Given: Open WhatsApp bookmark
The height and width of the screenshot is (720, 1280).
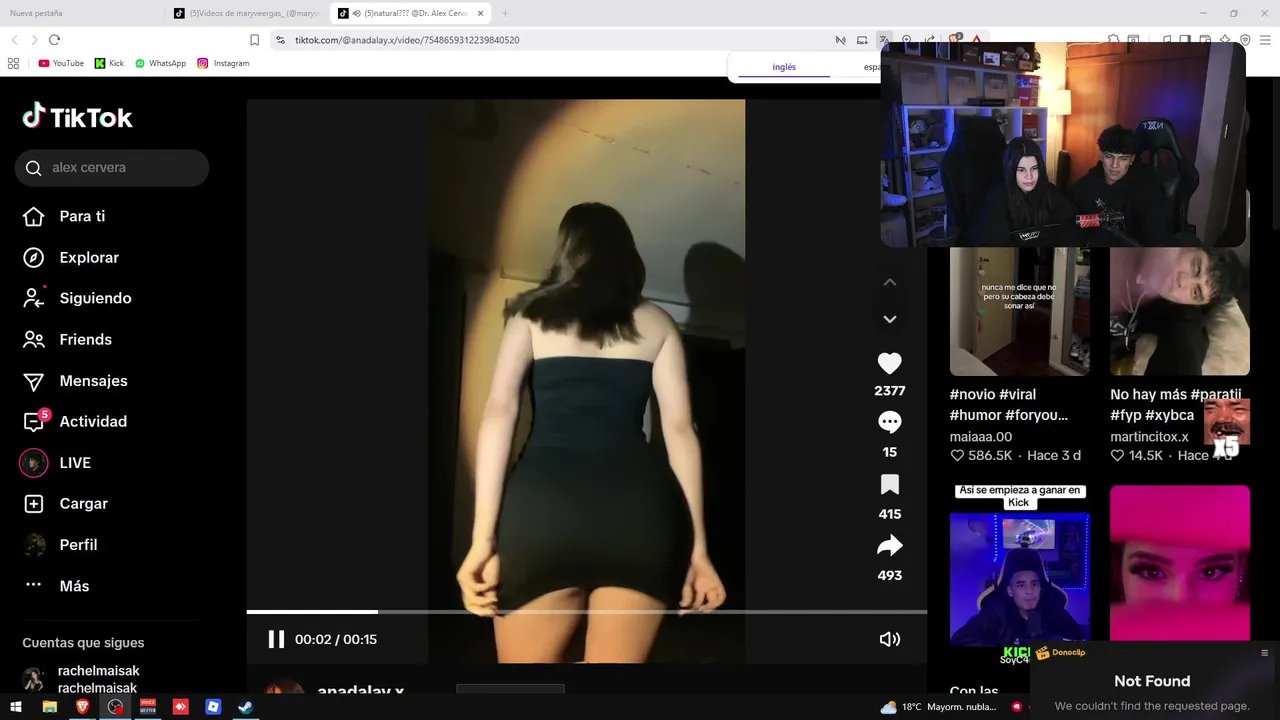Looking at the screenshot, I should [x=161, y=63].
